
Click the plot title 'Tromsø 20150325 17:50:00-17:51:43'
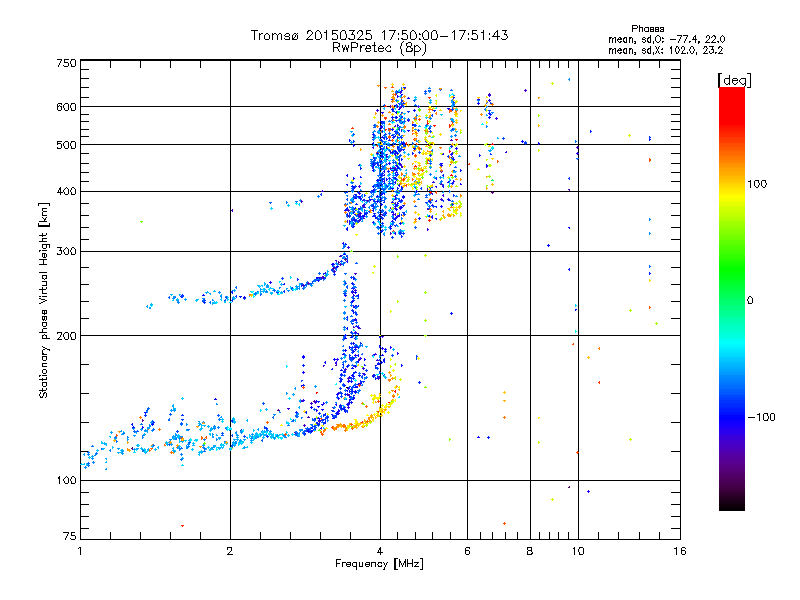point(379,35)
